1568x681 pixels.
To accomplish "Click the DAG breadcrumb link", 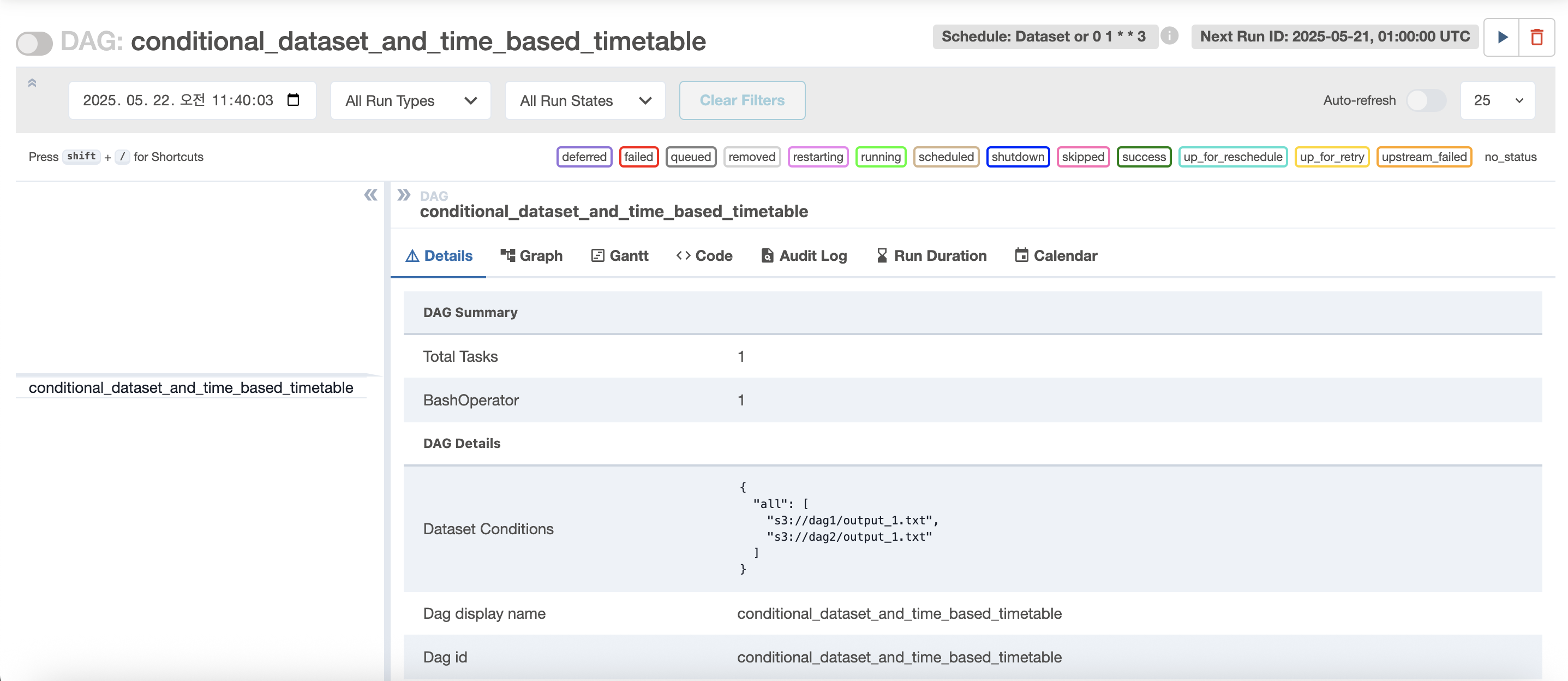I will tap(434, 196).
